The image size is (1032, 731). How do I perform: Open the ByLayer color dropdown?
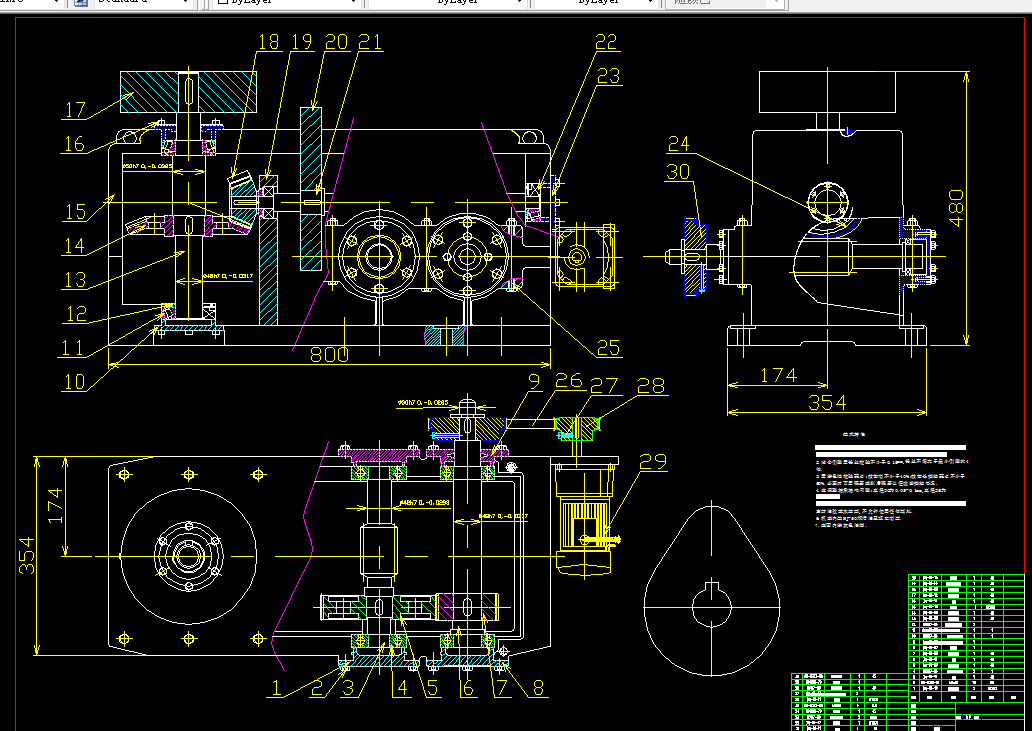pos(288,2)
